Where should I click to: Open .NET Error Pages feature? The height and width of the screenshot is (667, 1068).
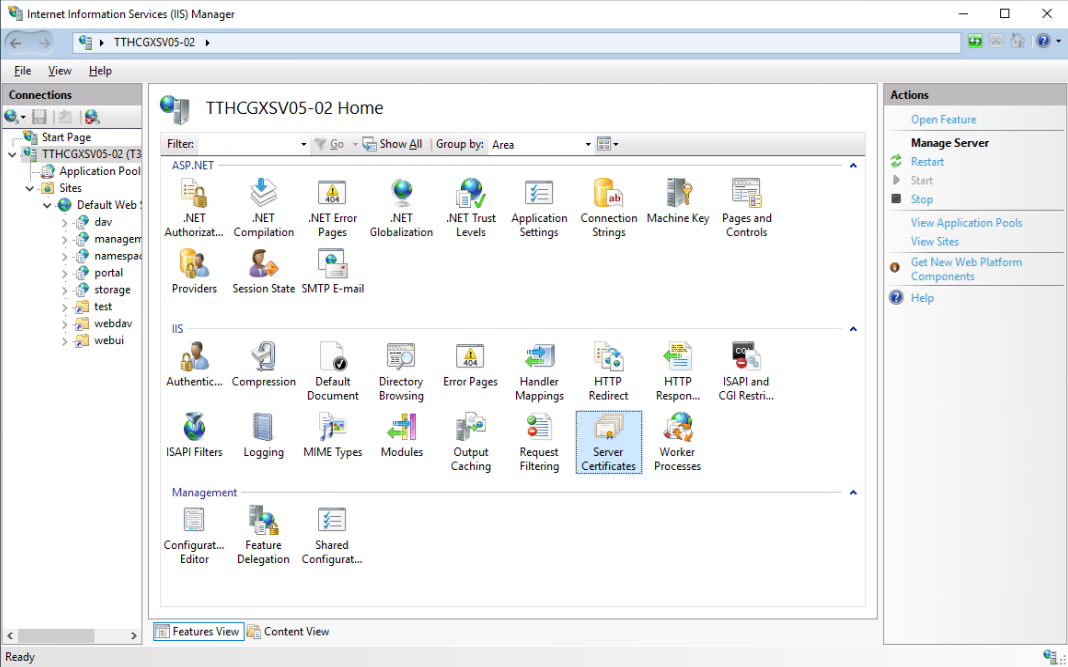point(332,207)
